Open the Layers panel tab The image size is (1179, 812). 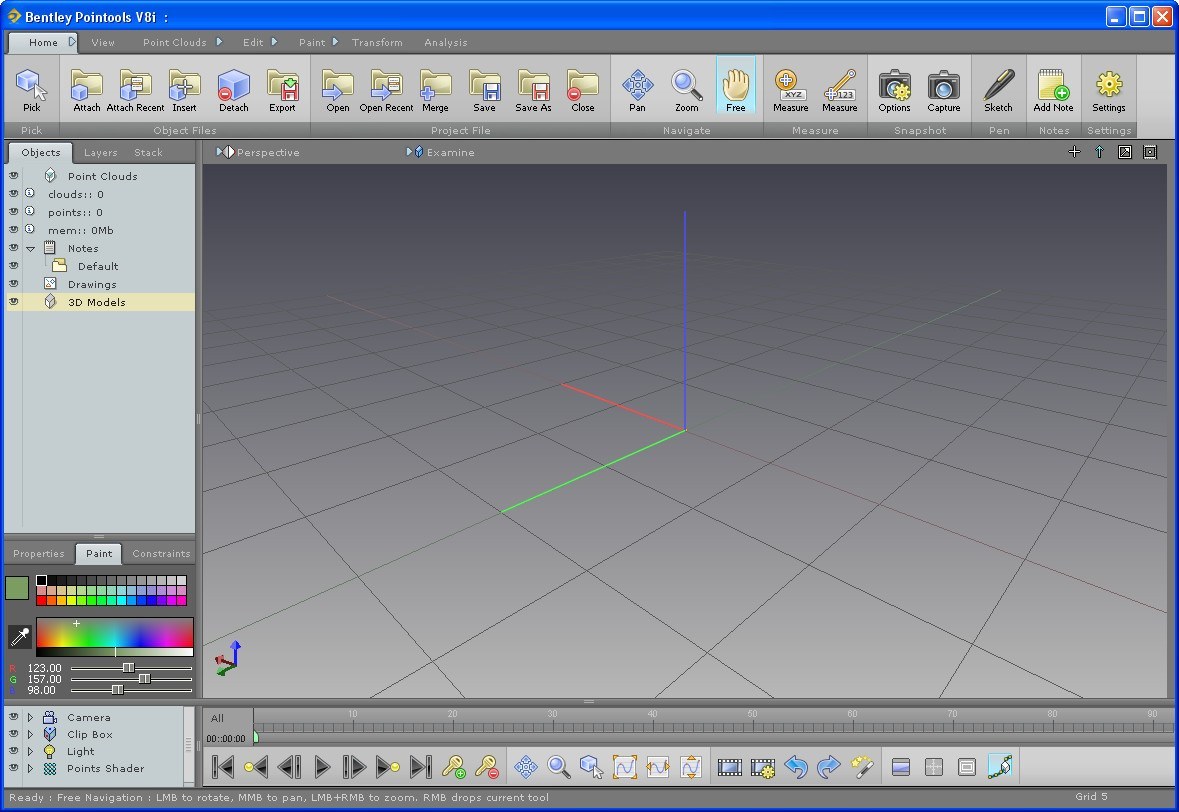click(100, 152)
